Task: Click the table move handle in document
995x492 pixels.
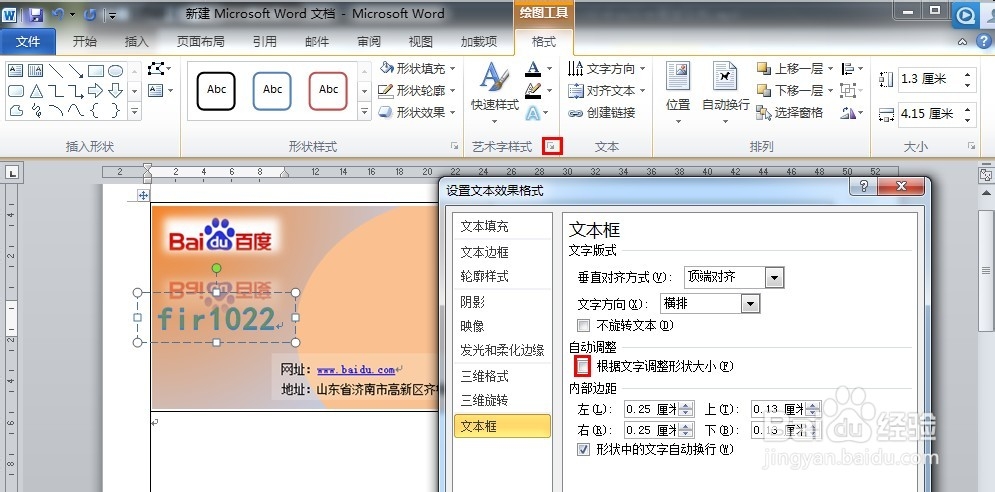Action: tap(143, 196)
